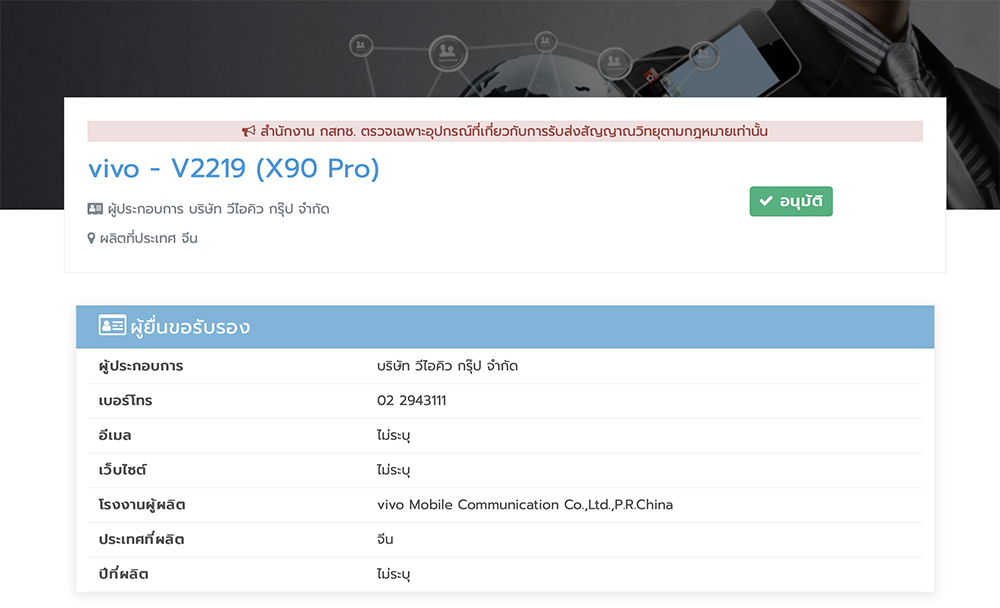Click the เบอร์โทร row label
Image resolution: width=1000 pixels, height=608 pixels.
[x=125, y=401]
